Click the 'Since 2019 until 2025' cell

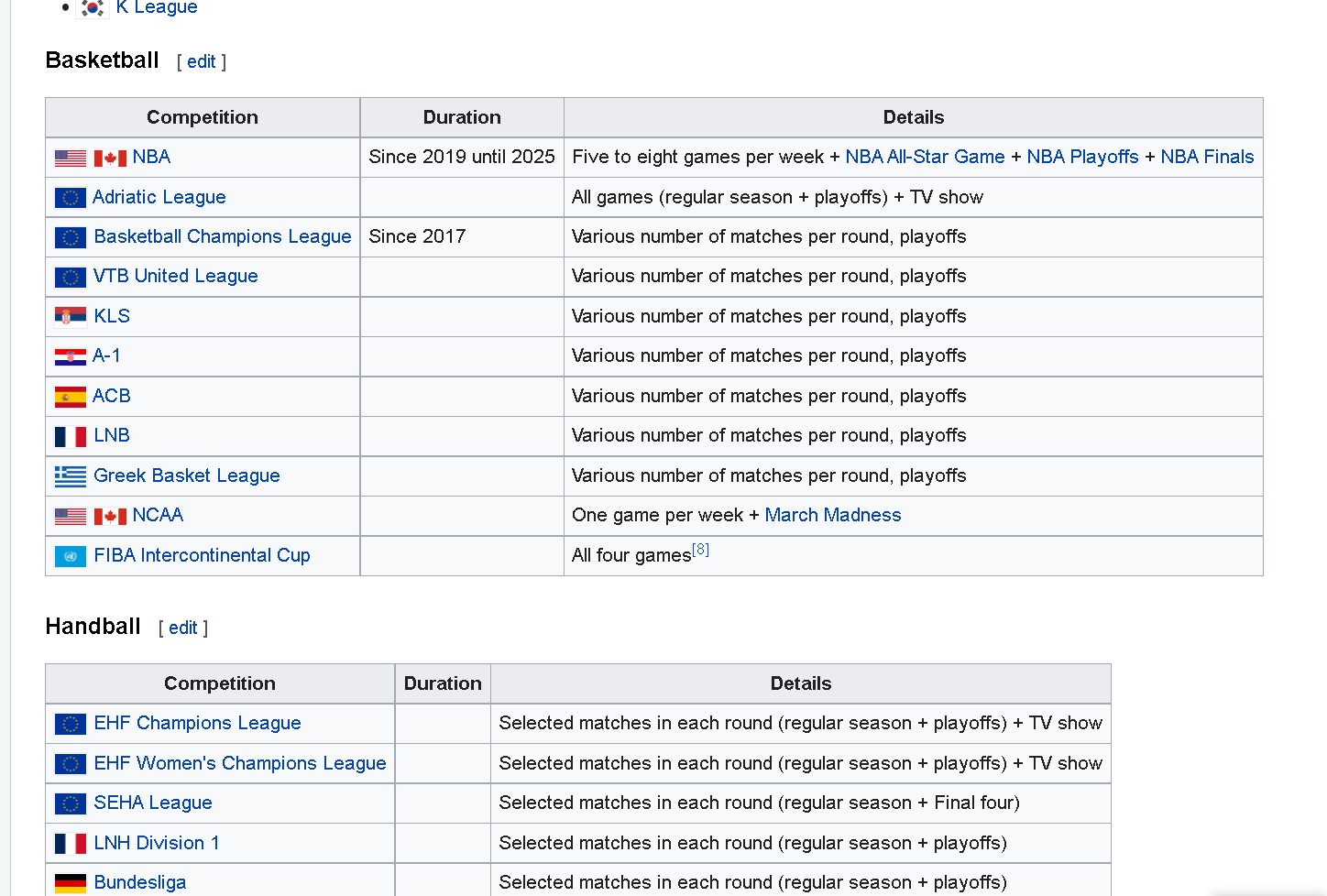click(462, 157)
